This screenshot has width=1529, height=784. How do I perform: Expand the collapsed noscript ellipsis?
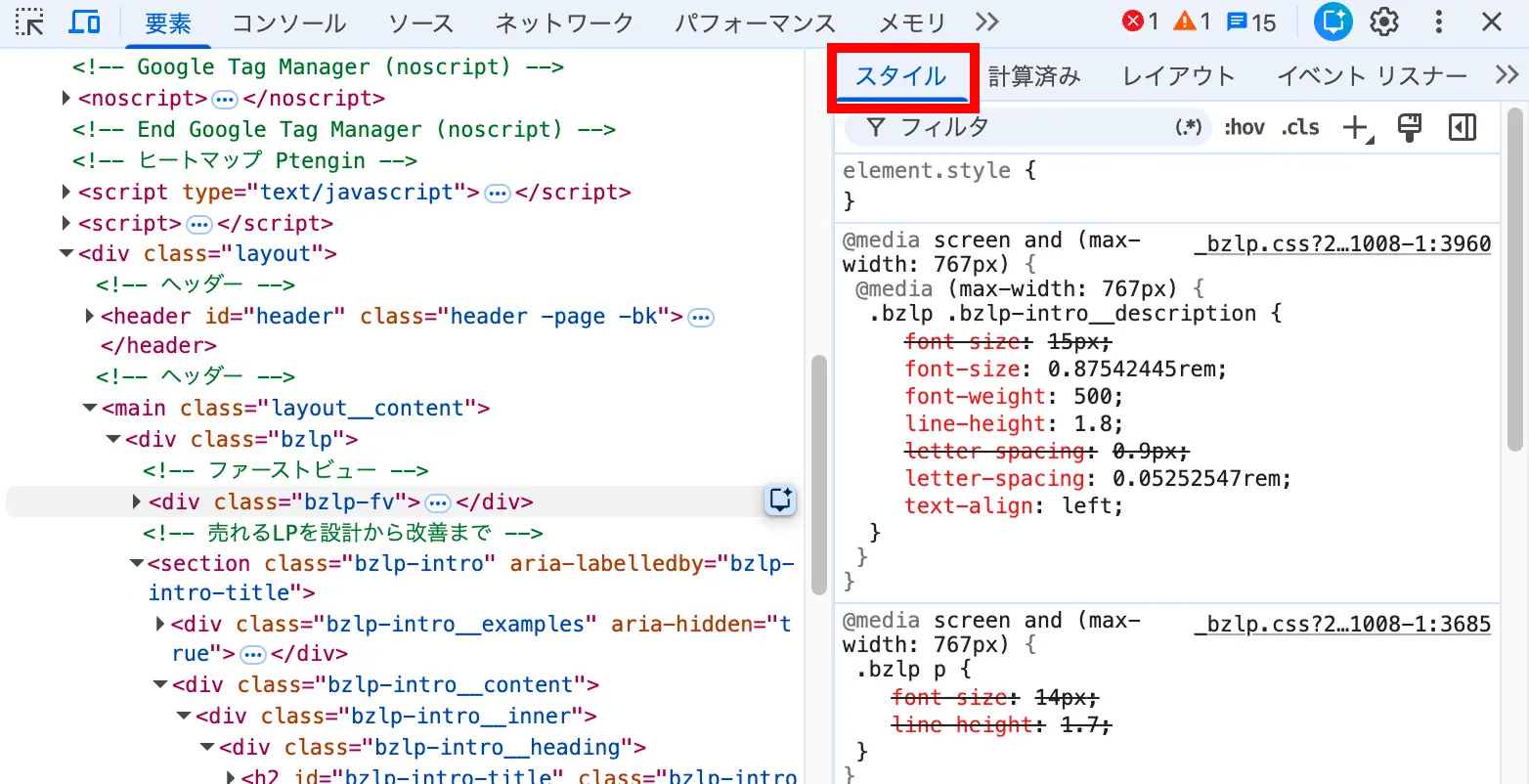click(224, 99)
